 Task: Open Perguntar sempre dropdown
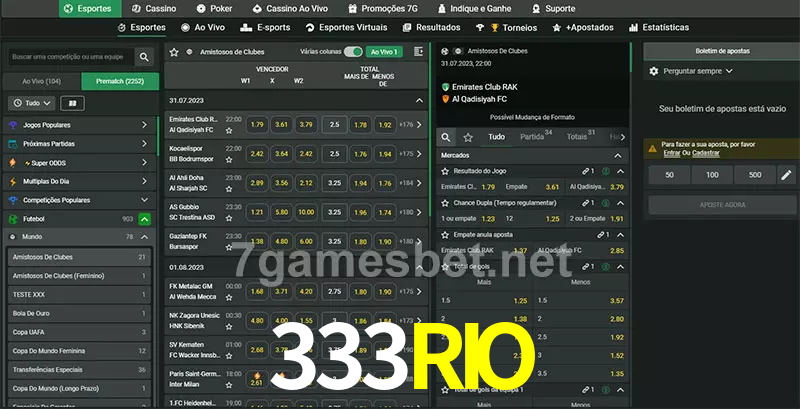697,71
